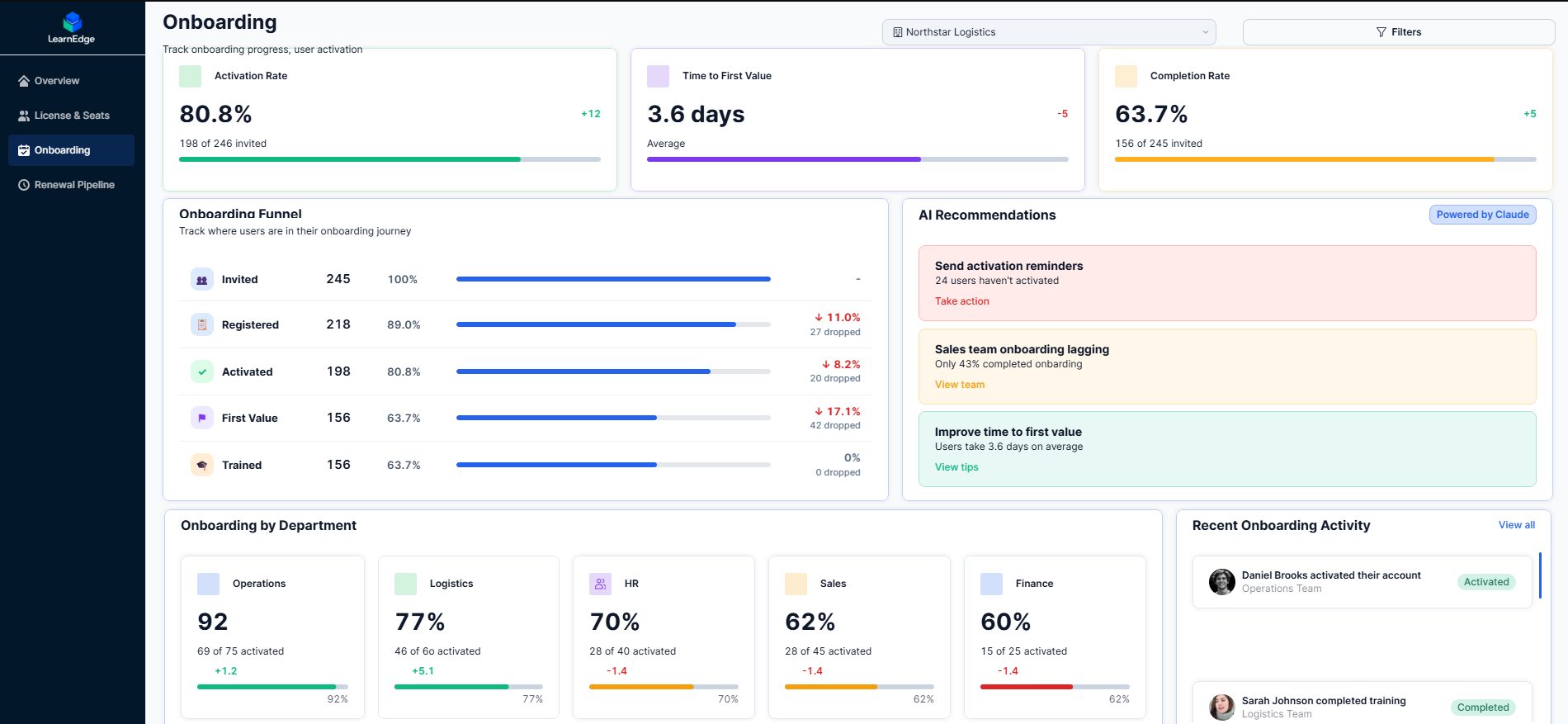The image size is (1568, 724).
Task: Click the Invited funnel stage icon
Action: [x=202, y=279]
